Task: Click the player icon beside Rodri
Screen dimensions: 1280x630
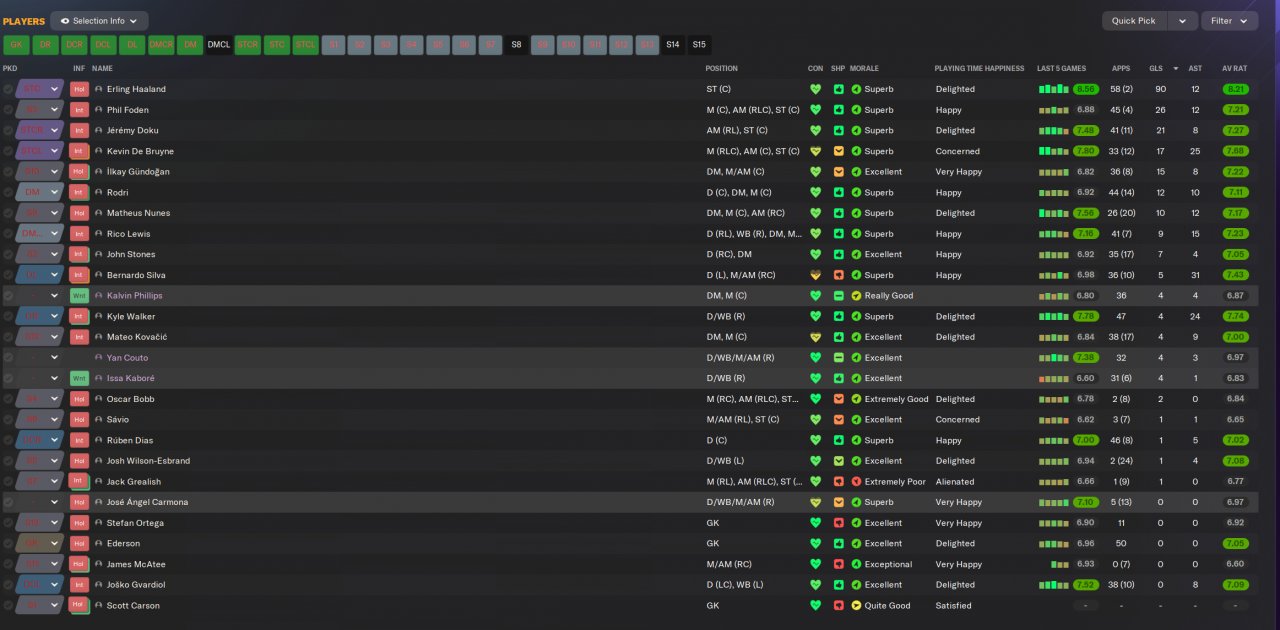Action: [x=99, y=192]
